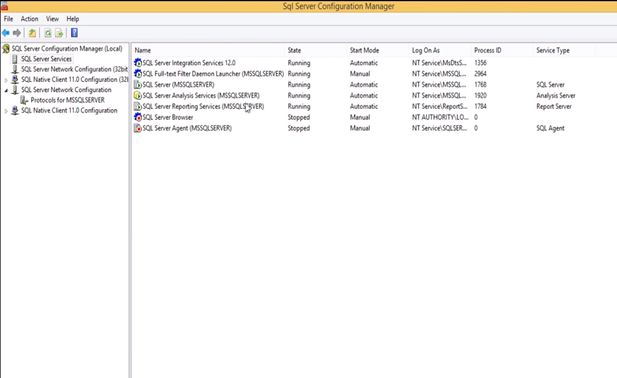
Task: Open the File menu
Action: click(x=8, y=19)
